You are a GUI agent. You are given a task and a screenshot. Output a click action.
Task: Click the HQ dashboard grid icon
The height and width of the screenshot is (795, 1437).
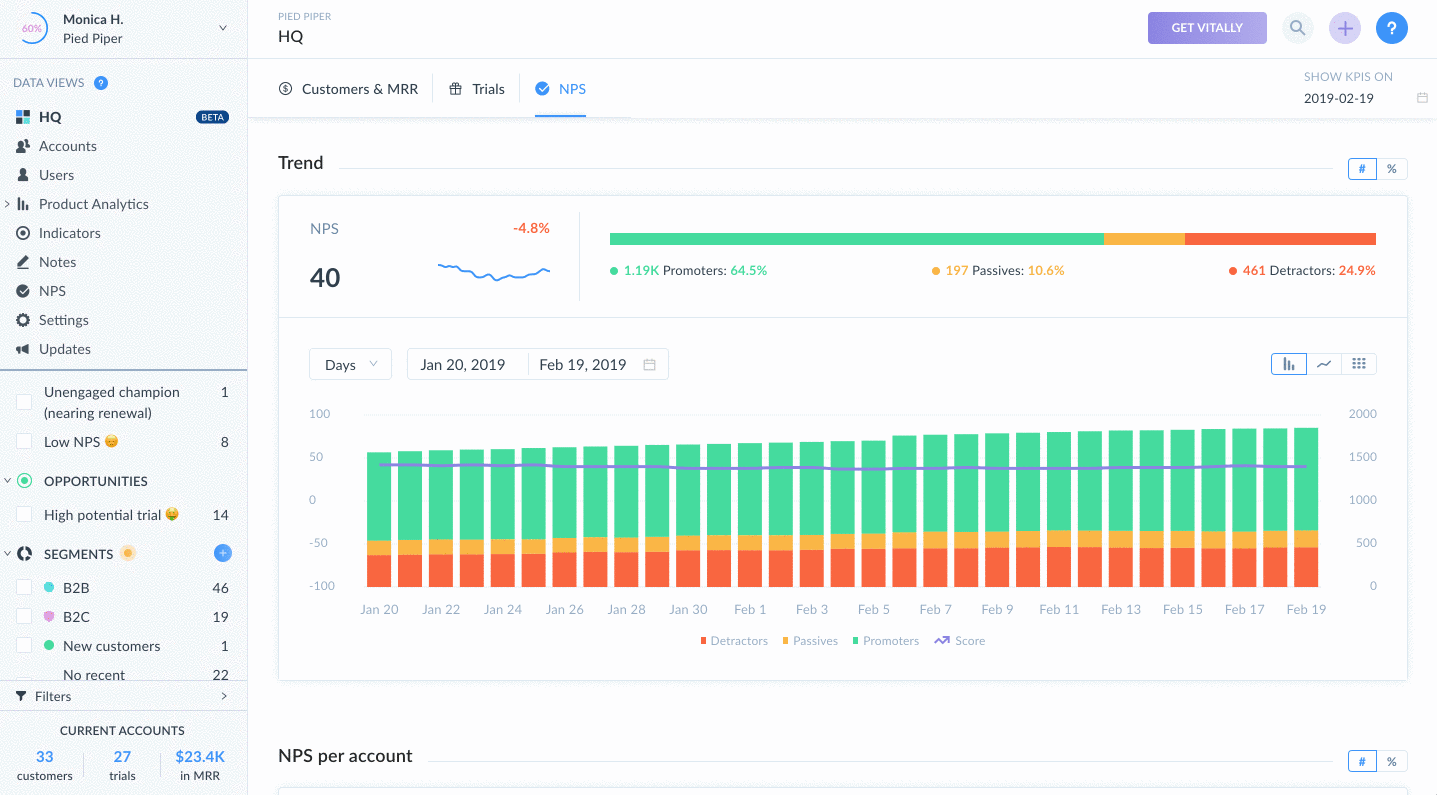click(23, 117)
